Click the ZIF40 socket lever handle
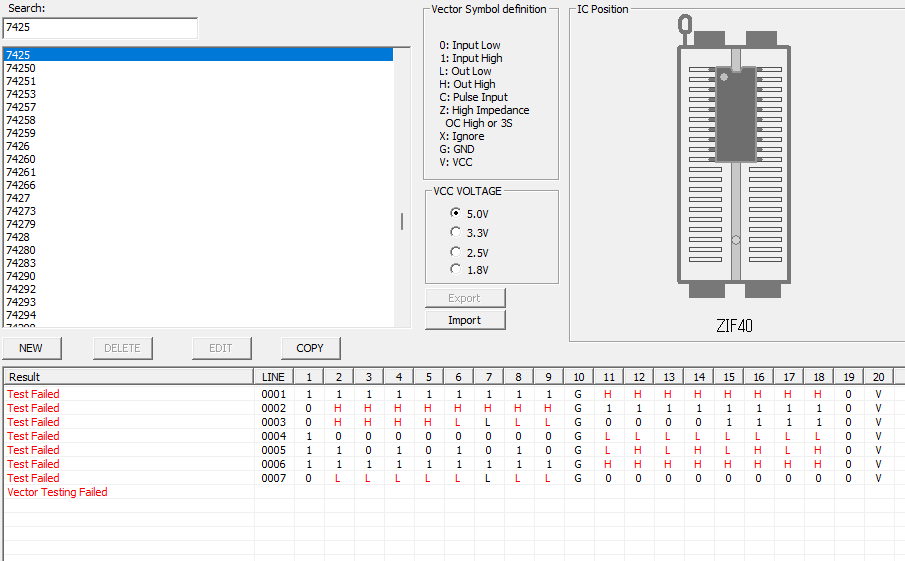This screenshot has width=905, height=561. (x=685, y=24)
